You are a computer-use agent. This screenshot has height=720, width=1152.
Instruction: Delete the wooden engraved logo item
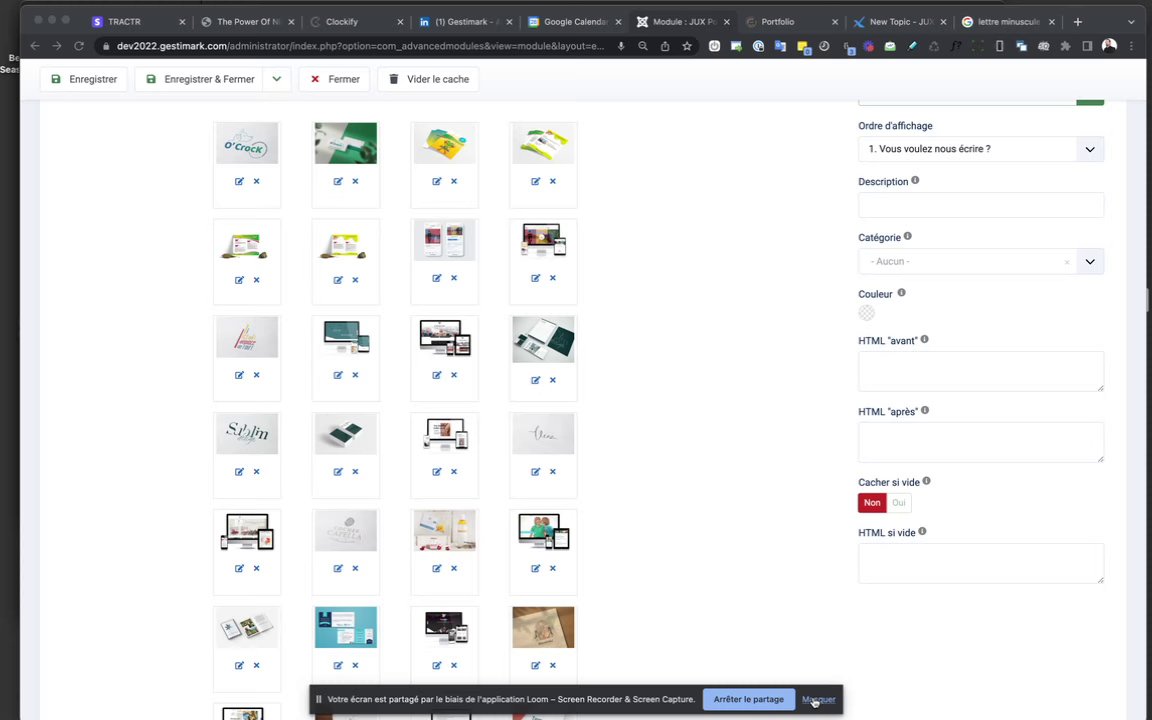point(552,666)
